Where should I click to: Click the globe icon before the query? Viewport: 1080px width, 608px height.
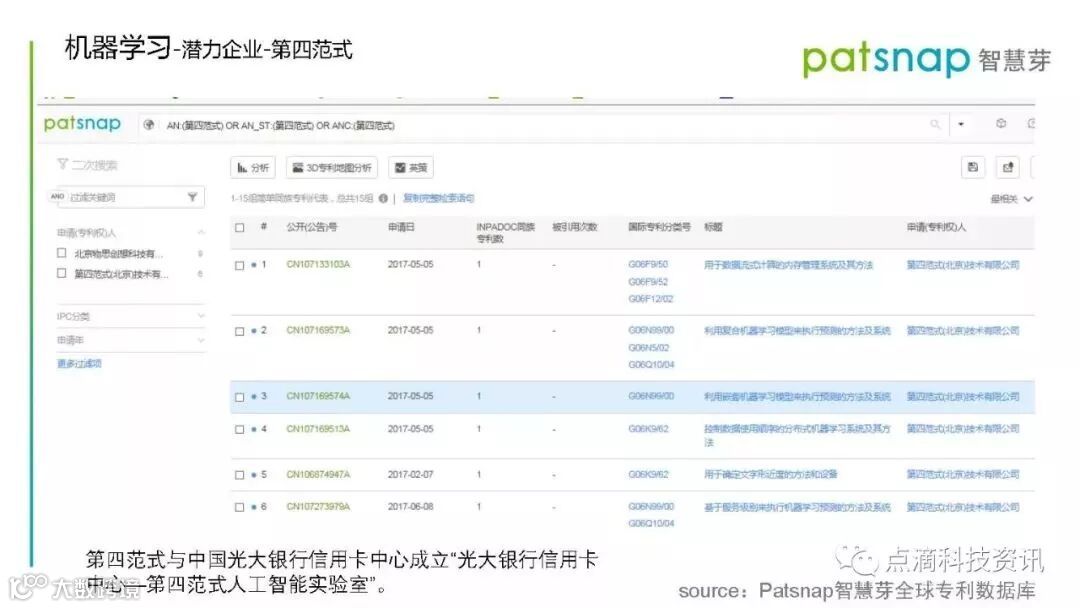click(x=148, y=125)
